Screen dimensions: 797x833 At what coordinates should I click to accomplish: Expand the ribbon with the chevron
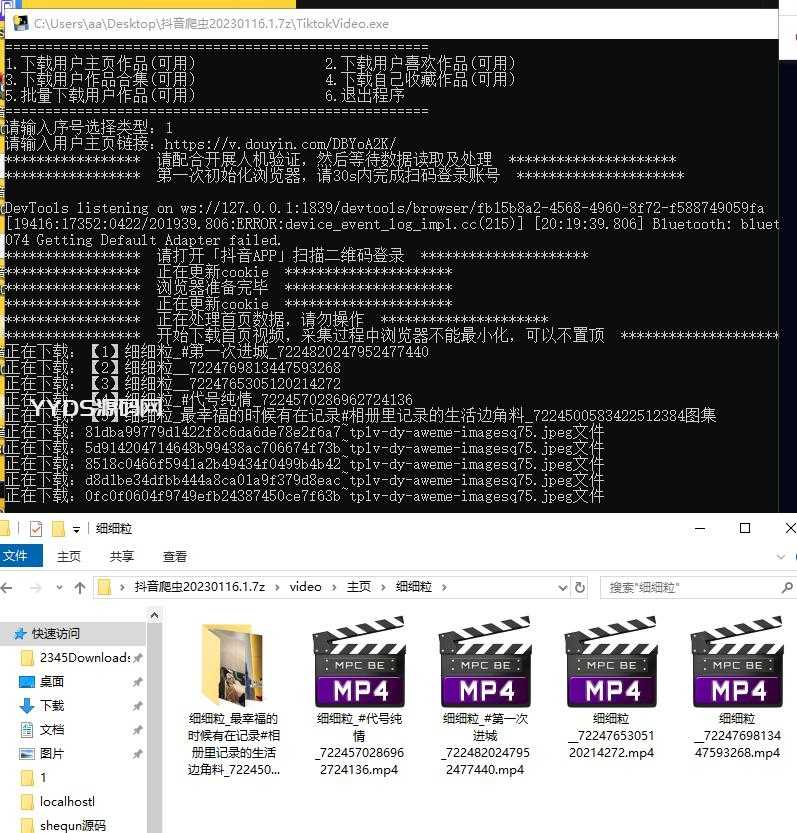click(781, 556)
